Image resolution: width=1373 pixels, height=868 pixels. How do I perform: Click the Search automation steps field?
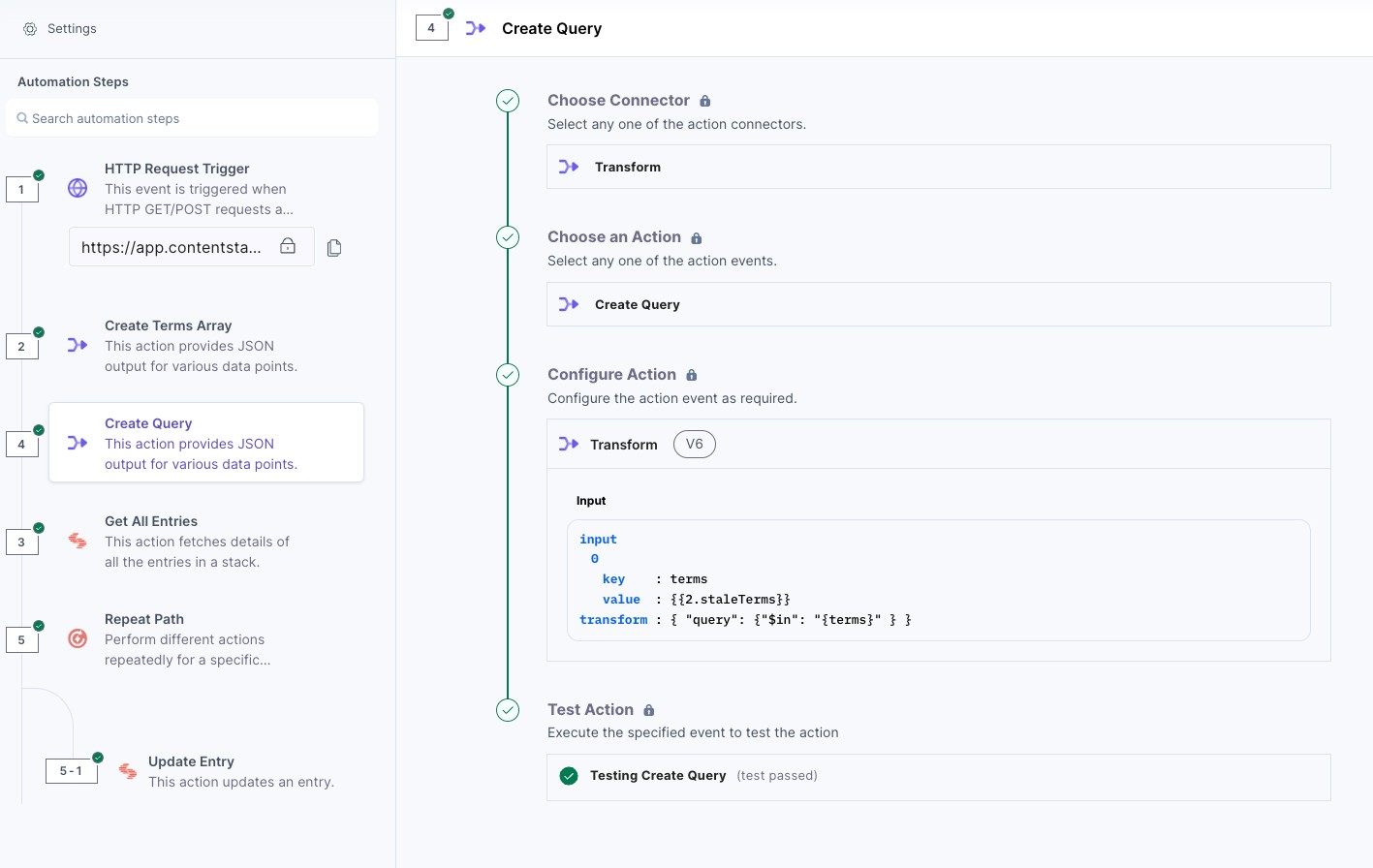(x=192, y=118)
